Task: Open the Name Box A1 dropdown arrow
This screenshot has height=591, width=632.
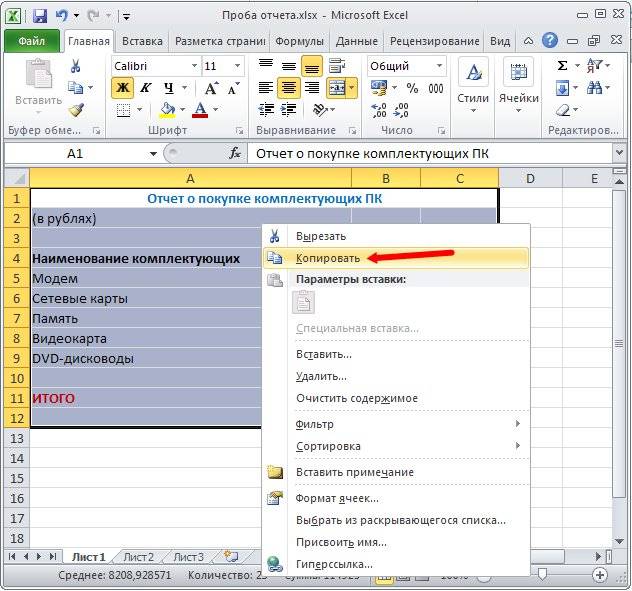Action: click(x=153, y=154)
